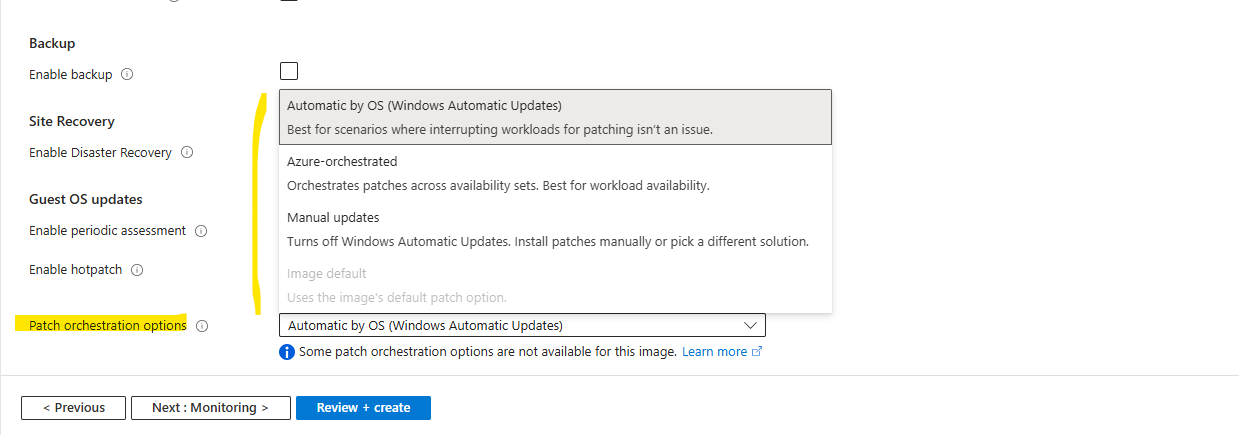Viewport: 1239px width, 435px height.
Task: Collapse the patch orchestration dropdown via its chevron
Action: click(x=750, y=325)
